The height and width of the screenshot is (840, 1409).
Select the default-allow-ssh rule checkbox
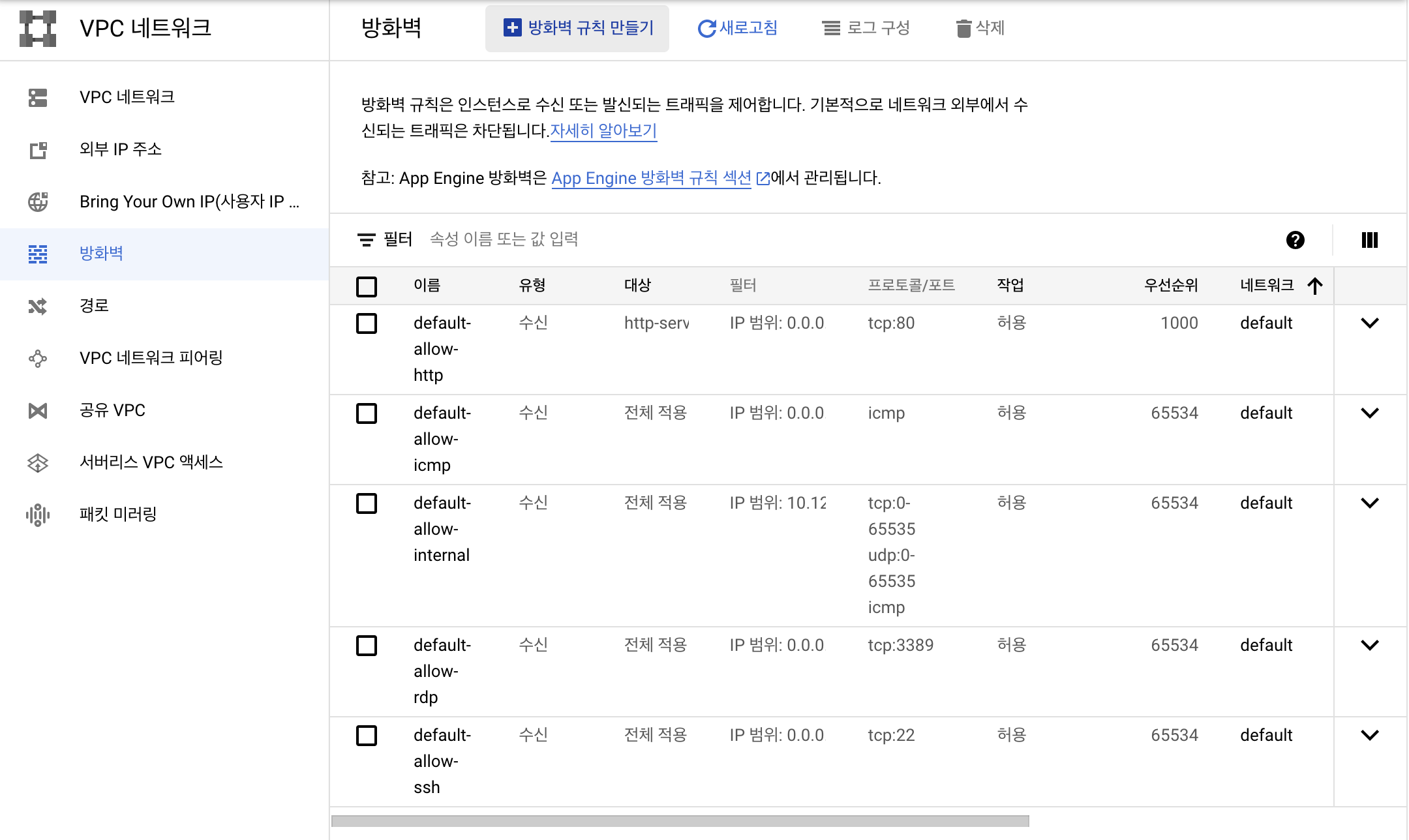pyautogui.click(x=367, y=736)
